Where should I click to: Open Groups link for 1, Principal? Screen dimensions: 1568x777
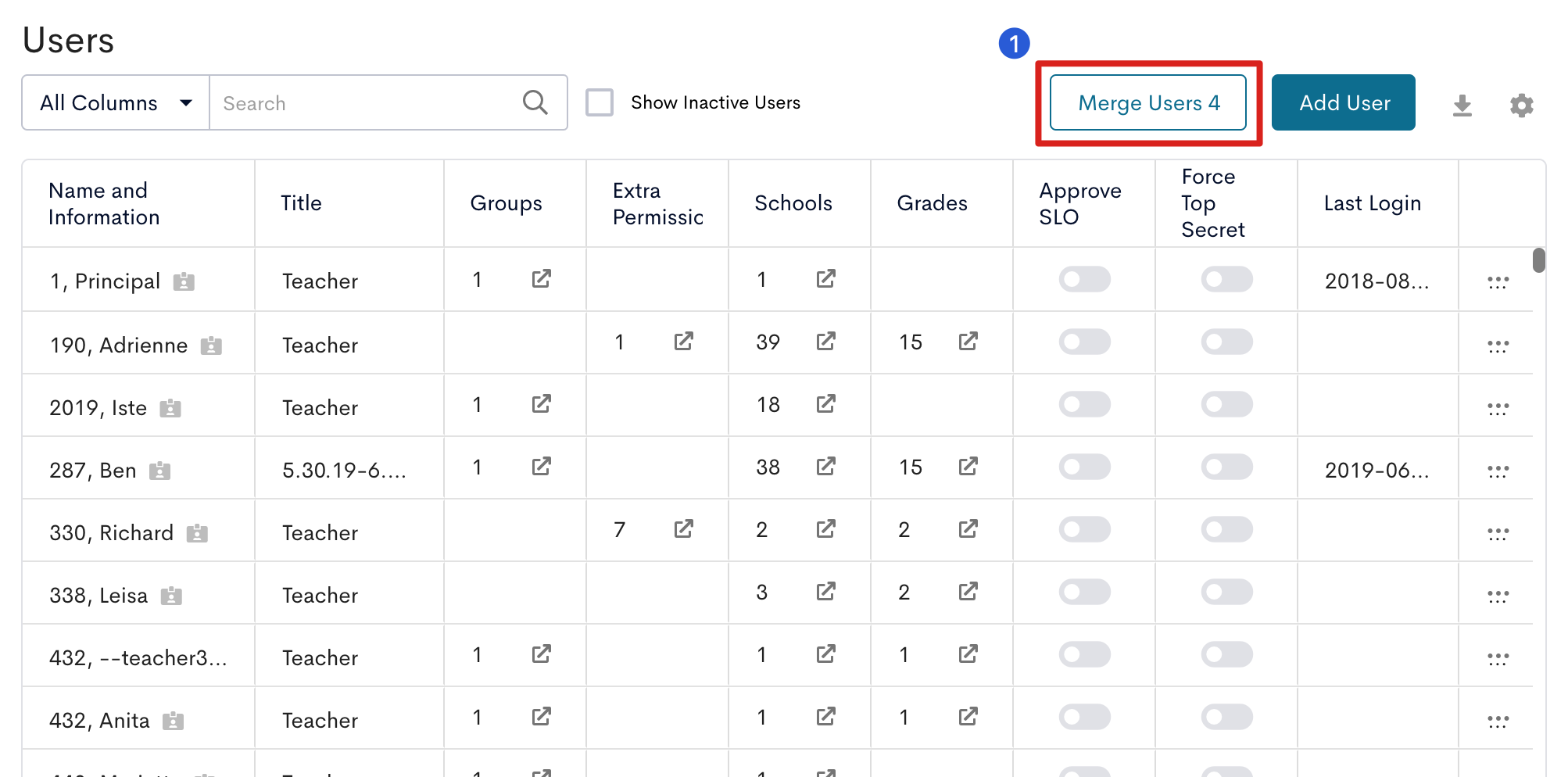point(542,279)
